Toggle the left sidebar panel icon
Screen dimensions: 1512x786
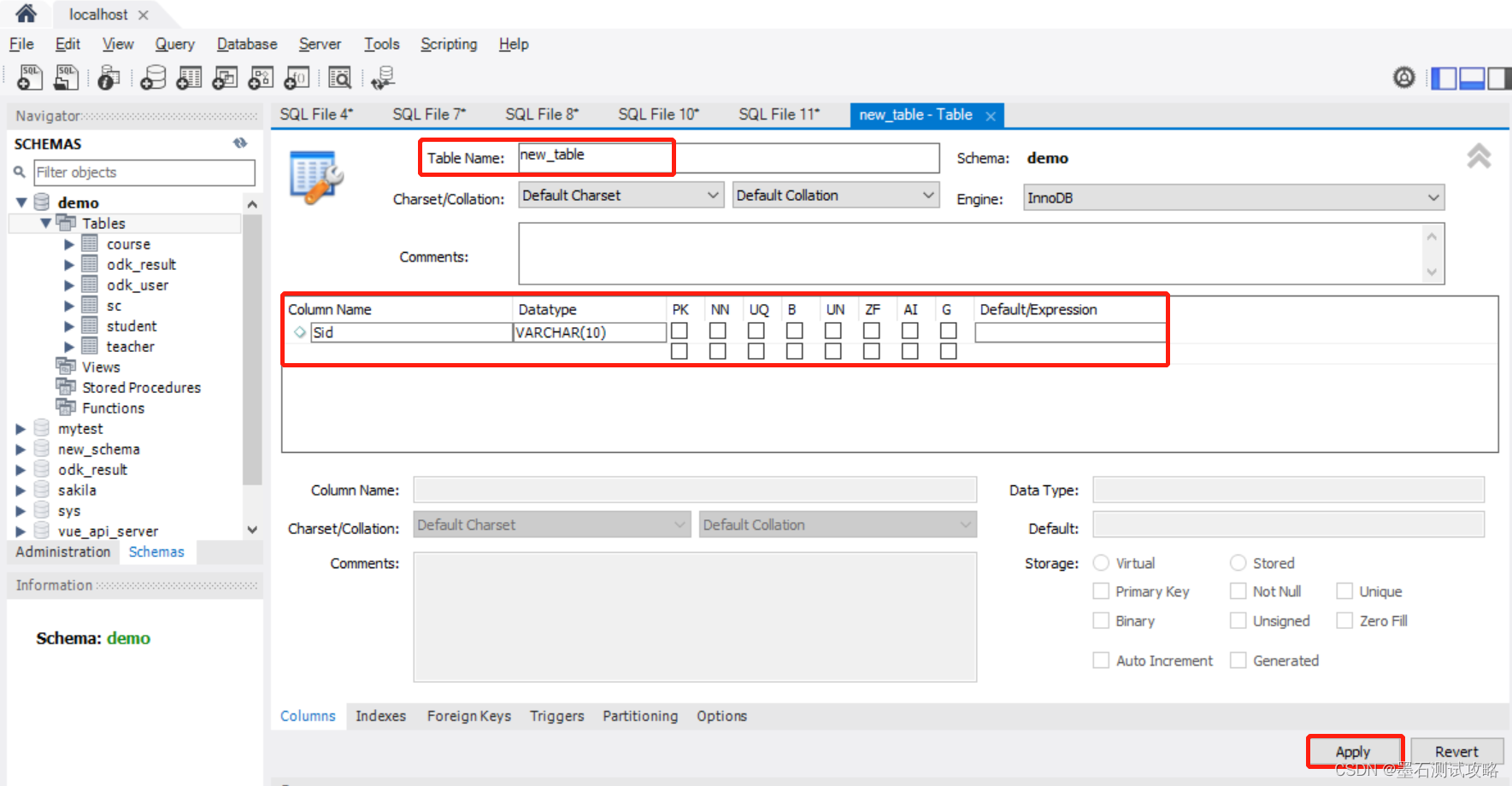pos(1444,79)
